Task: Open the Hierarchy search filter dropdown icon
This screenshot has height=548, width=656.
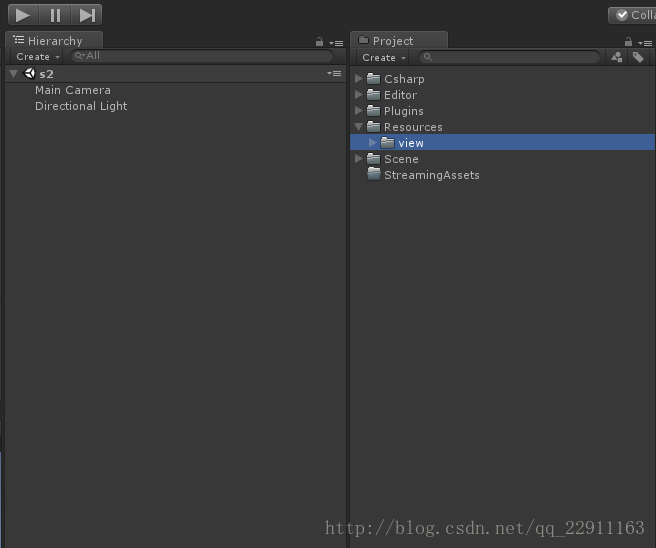Action: pos(79,56)
